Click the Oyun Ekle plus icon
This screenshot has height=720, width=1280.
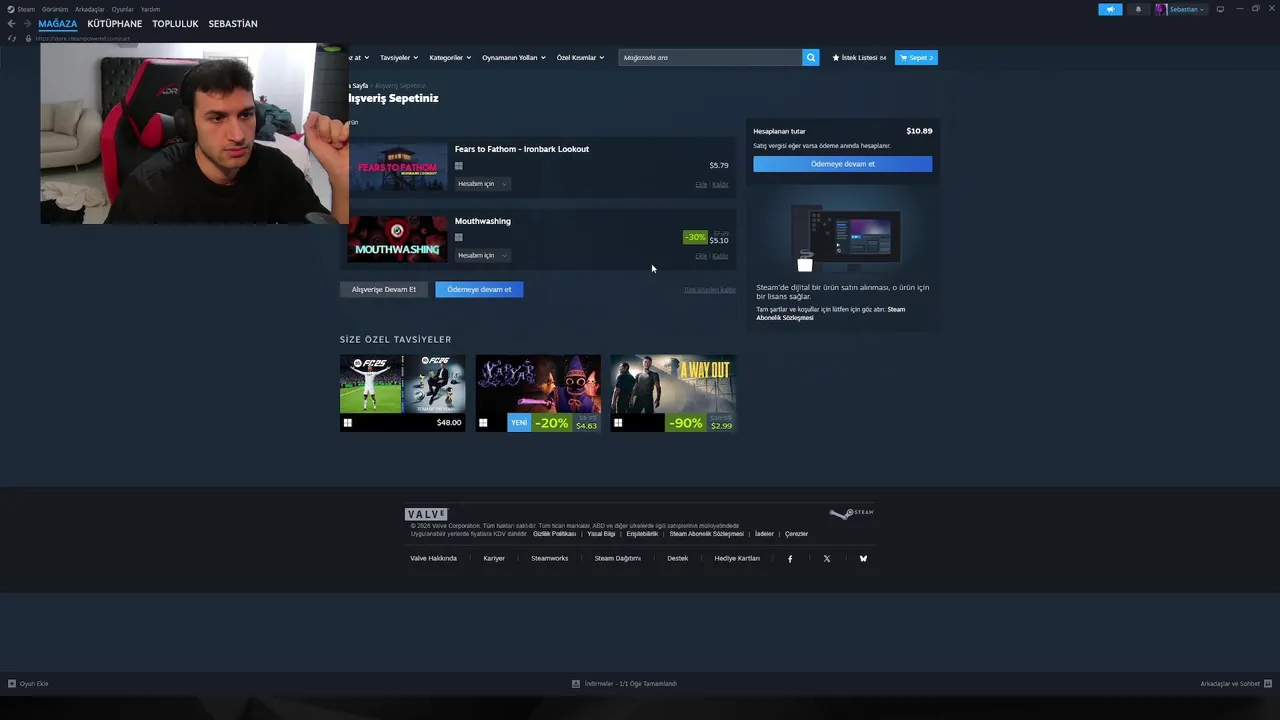[x=12, y=684]
